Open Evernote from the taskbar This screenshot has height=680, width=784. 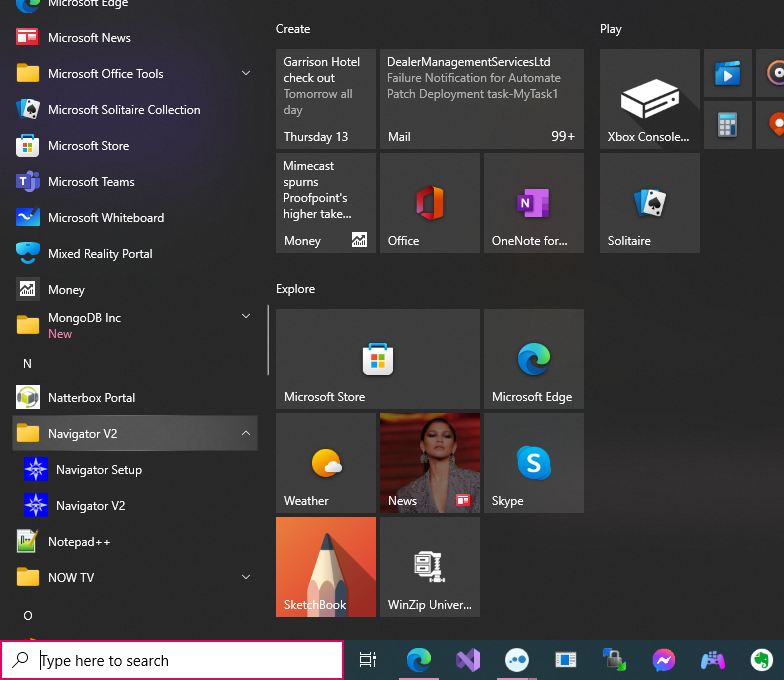click(762, 660)
